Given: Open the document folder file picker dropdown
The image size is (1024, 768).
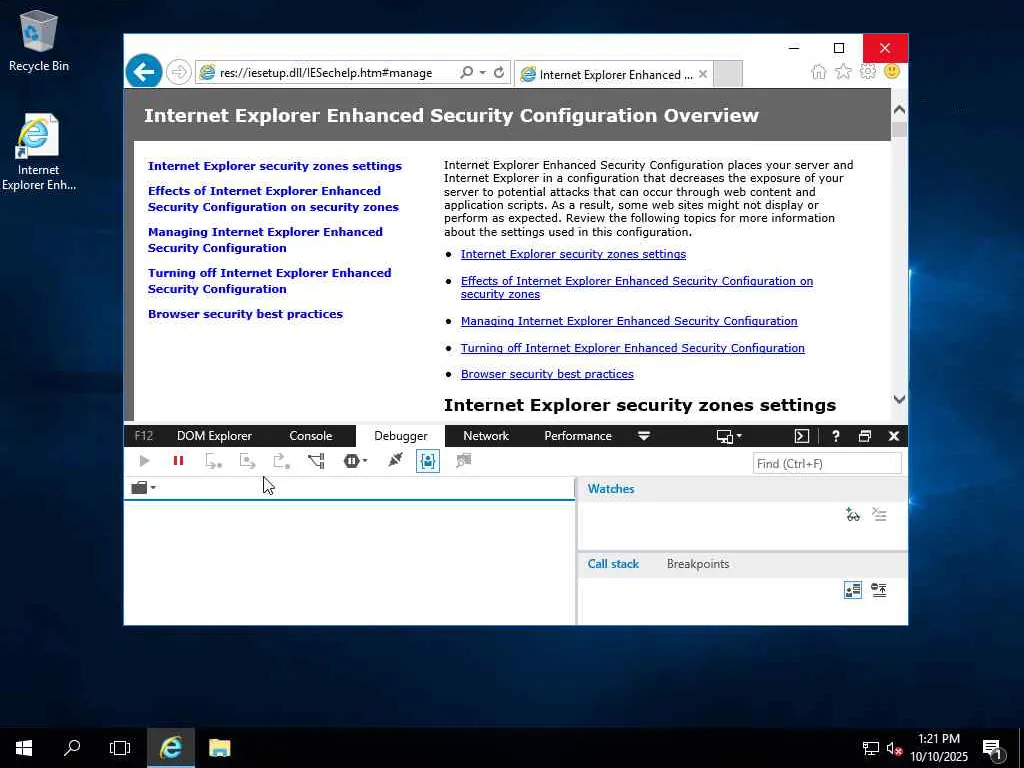Looking at the screenshot, I should tap(143, 488).
